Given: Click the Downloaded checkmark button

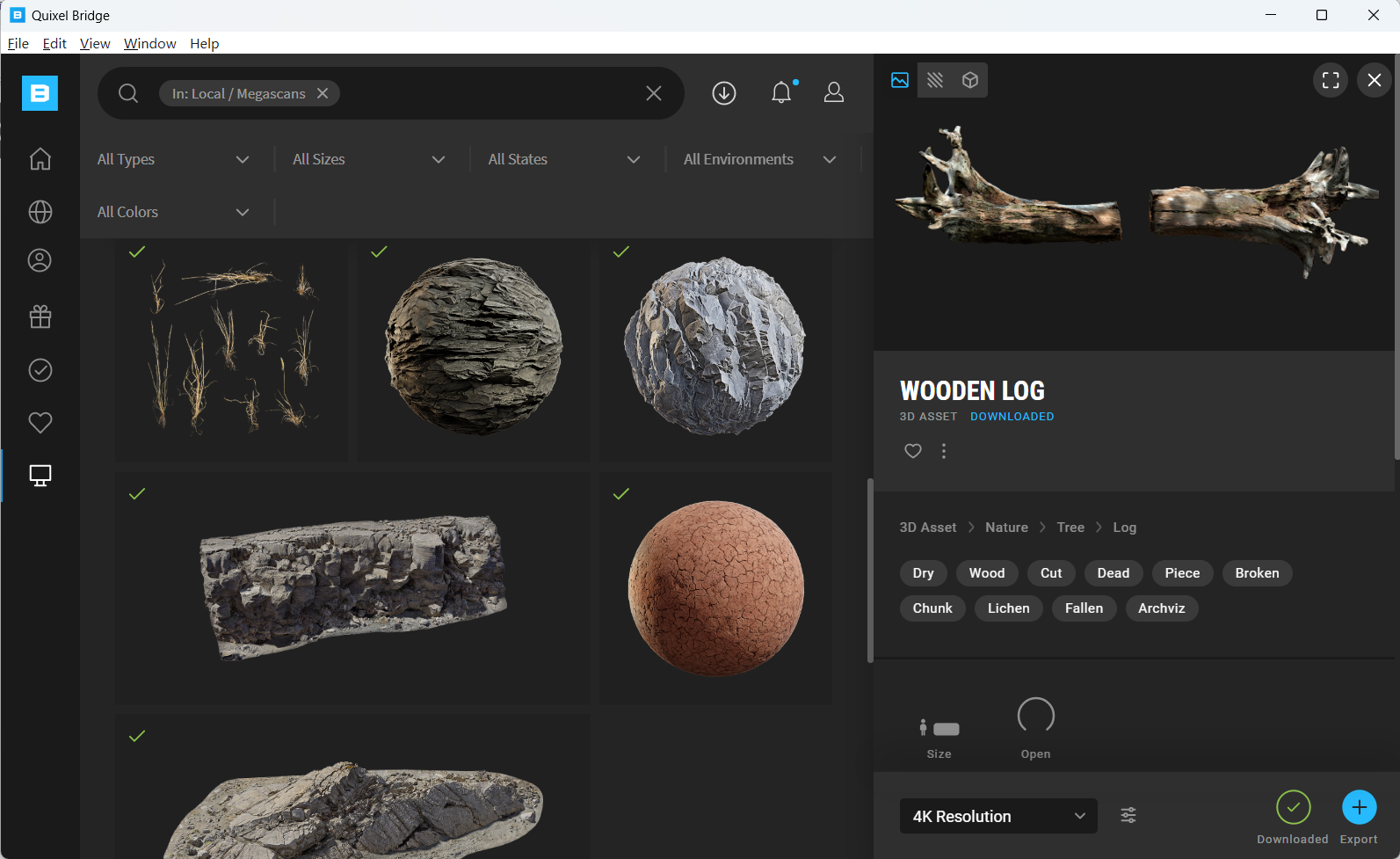Looking at the screenshot, I should [x=1293, y=807].
